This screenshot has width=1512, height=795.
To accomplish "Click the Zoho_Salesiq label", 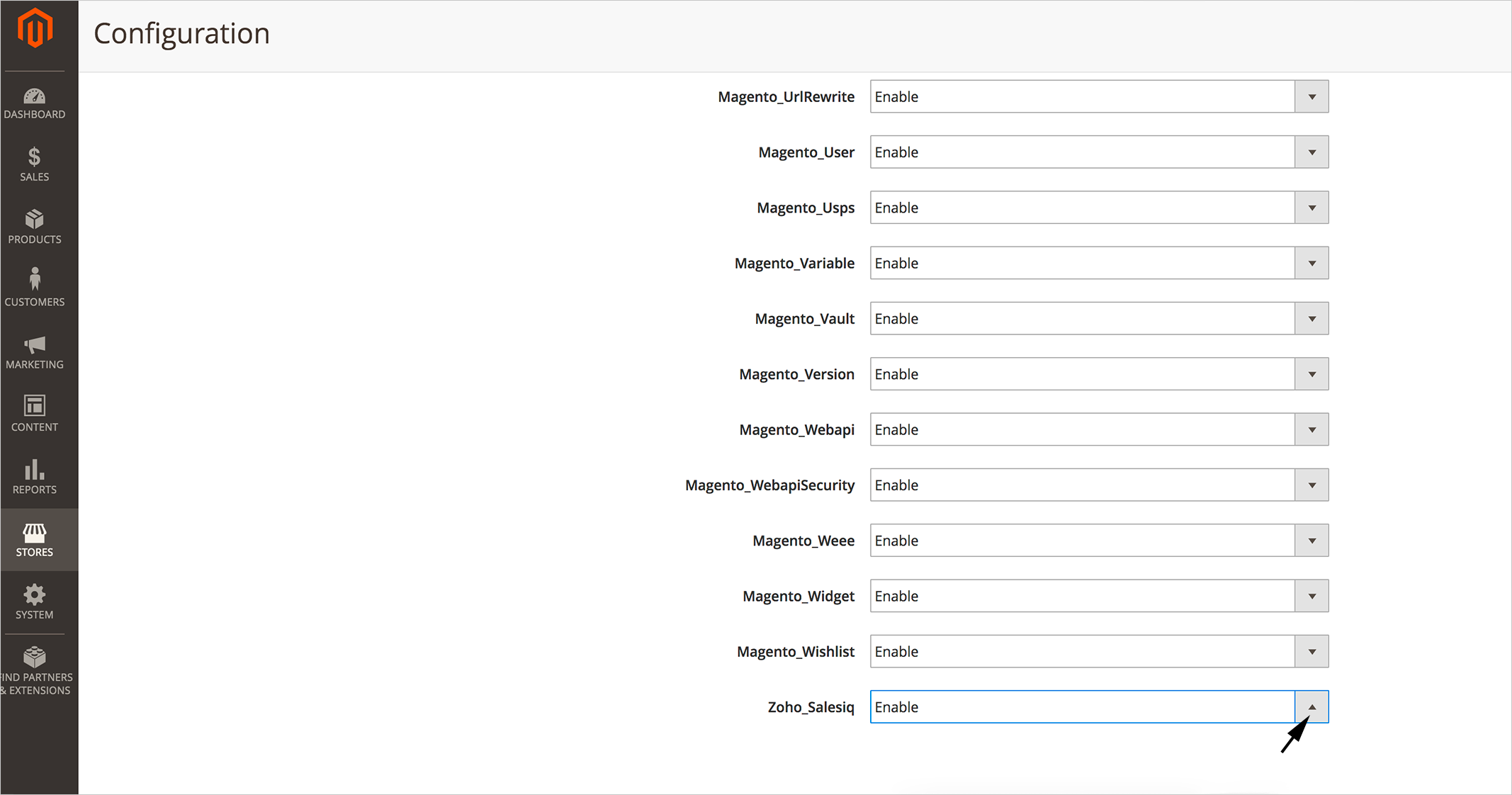I will (x=811, y=707).
